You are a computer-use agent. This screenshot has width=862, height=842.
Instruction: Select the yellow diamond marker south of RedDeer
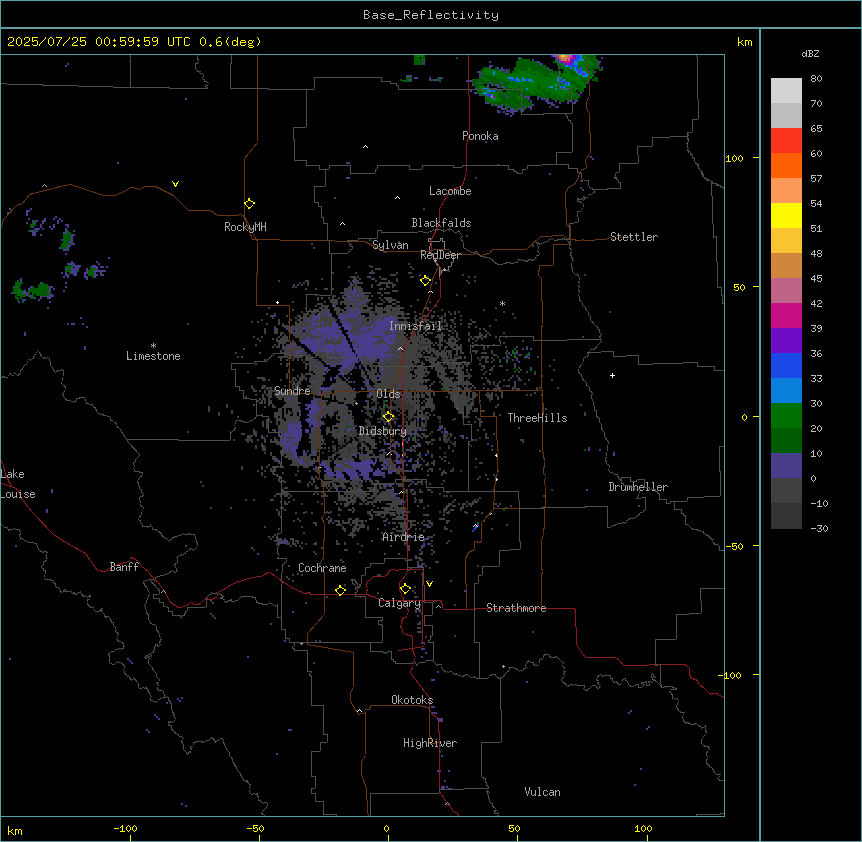[425, 281]
